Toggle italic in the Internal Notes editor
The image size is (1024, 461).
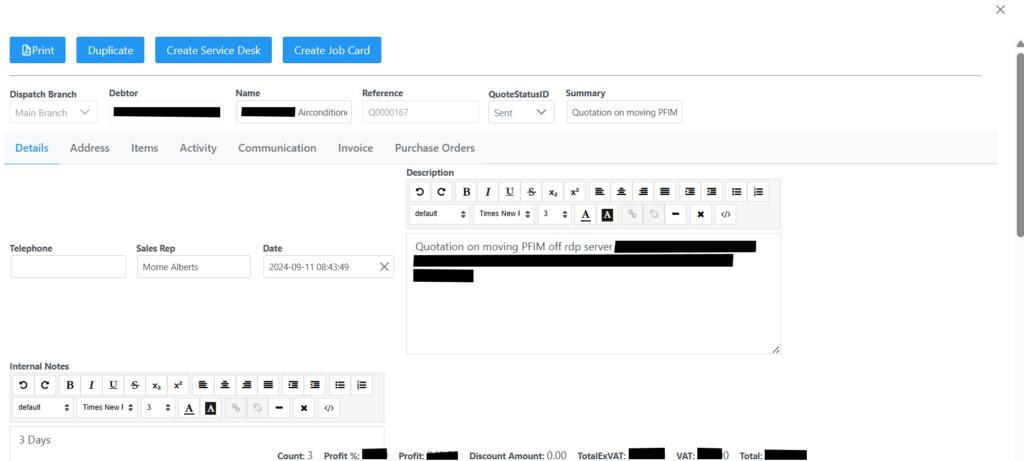pos(91,385)
